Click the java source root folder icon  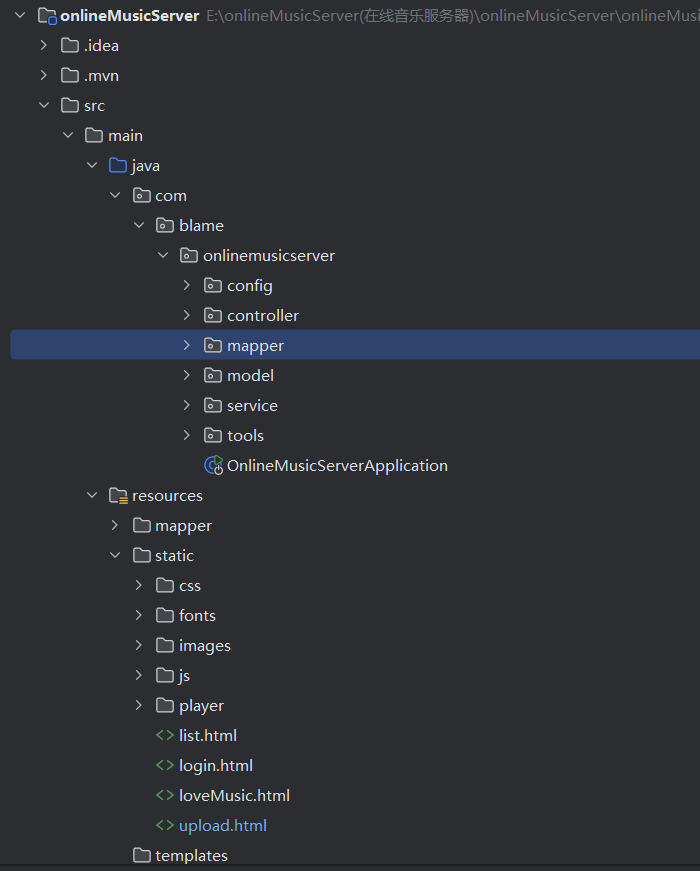tap(118, 165)
